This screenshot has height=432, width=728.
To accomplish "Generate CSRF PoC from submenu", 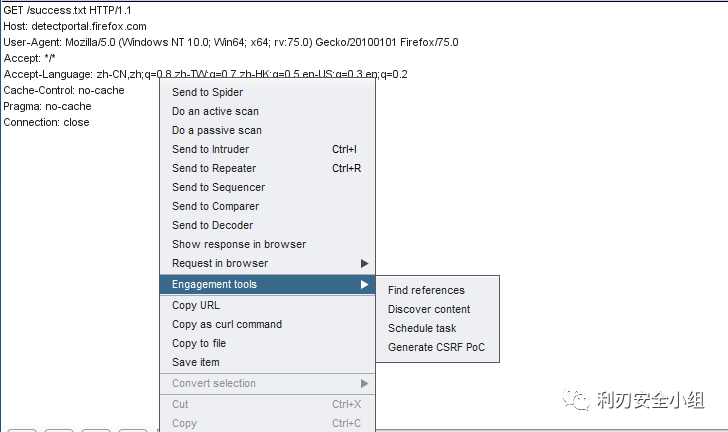I will click(435, 347).
